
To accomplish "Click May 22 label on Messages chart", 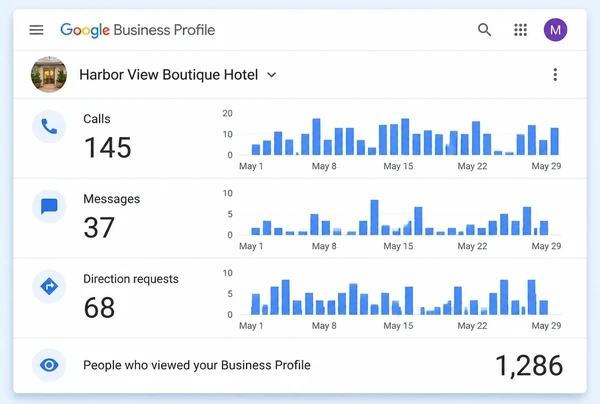I will point(473,246).
